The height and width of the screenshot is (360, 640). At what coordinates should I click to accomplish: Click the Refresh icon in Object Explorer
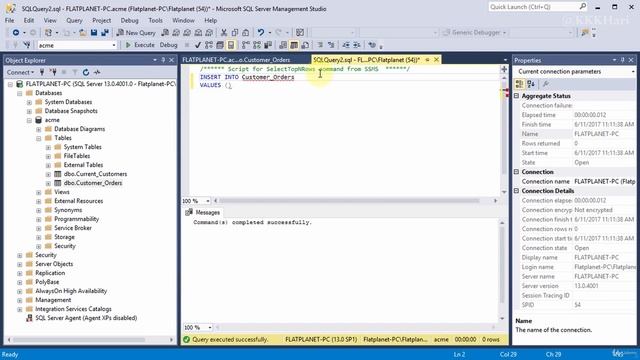[86, 72]
